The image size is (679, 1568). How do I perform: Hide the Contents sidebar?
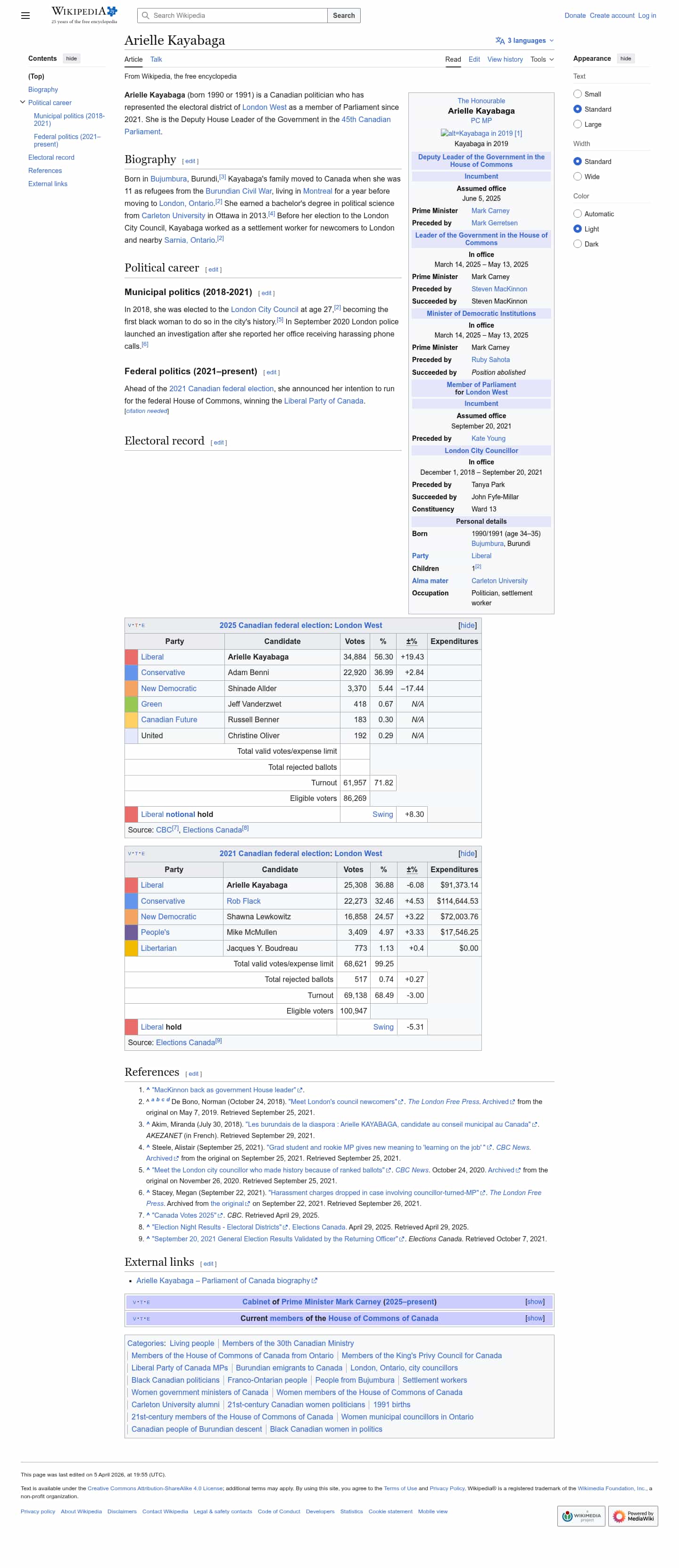point(71,59)
